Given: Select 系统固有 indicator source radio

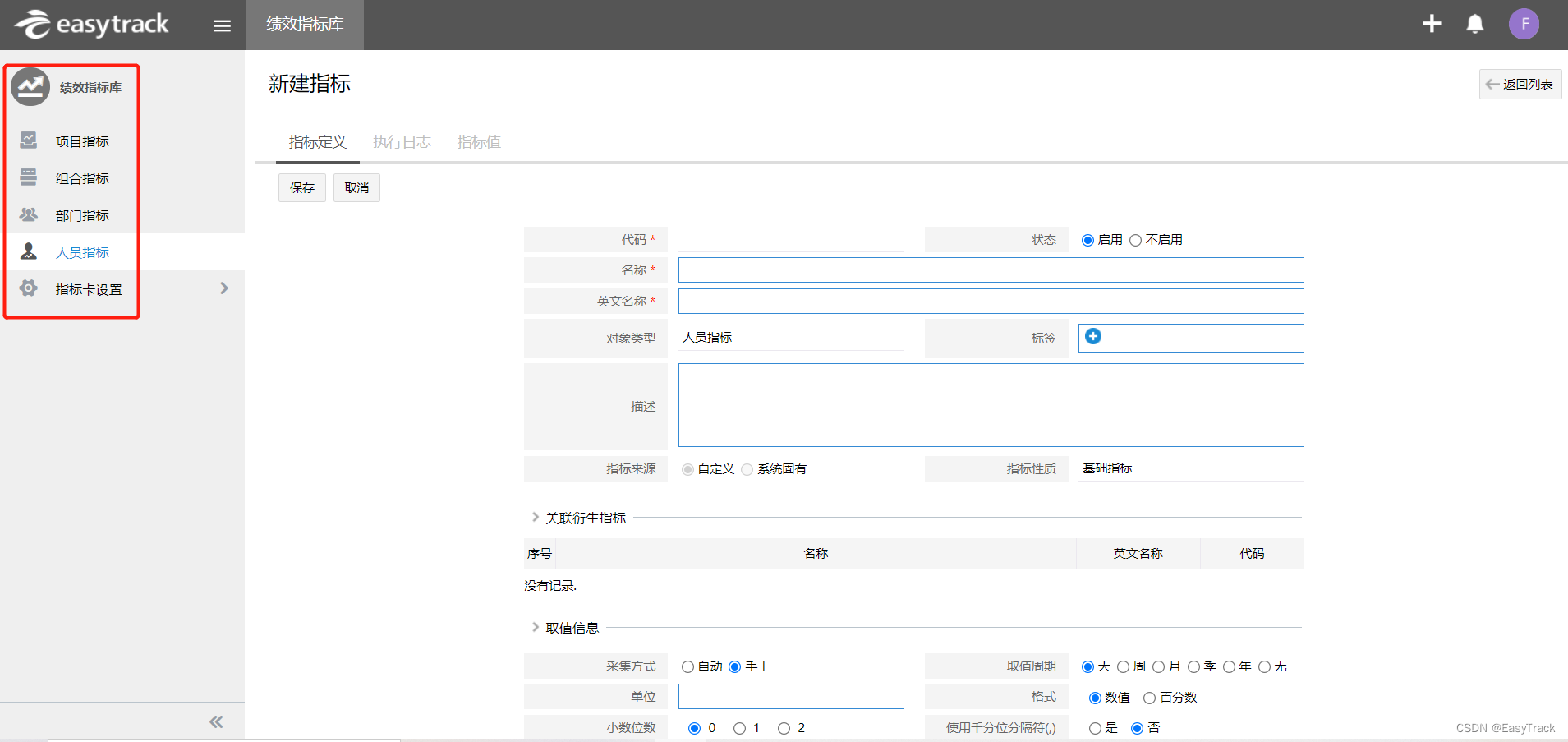Looking at the screenshot, I should coord(747,469).
